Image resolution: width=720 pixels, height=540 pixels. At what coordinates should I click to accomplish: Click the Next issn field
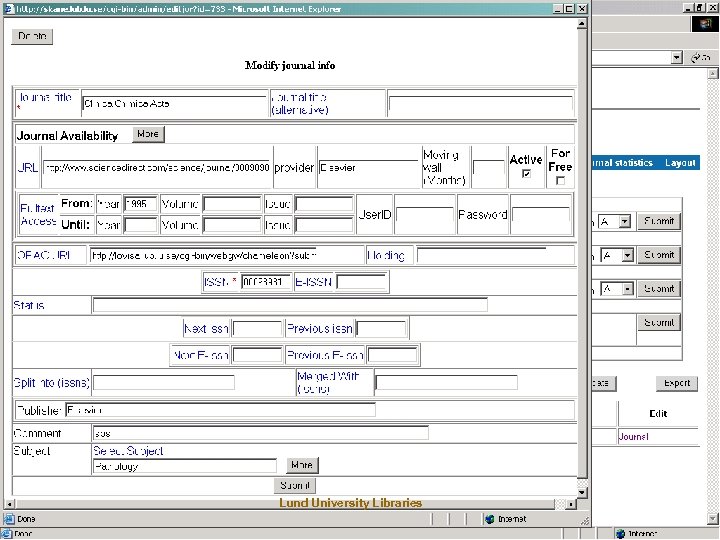(258, 329)
